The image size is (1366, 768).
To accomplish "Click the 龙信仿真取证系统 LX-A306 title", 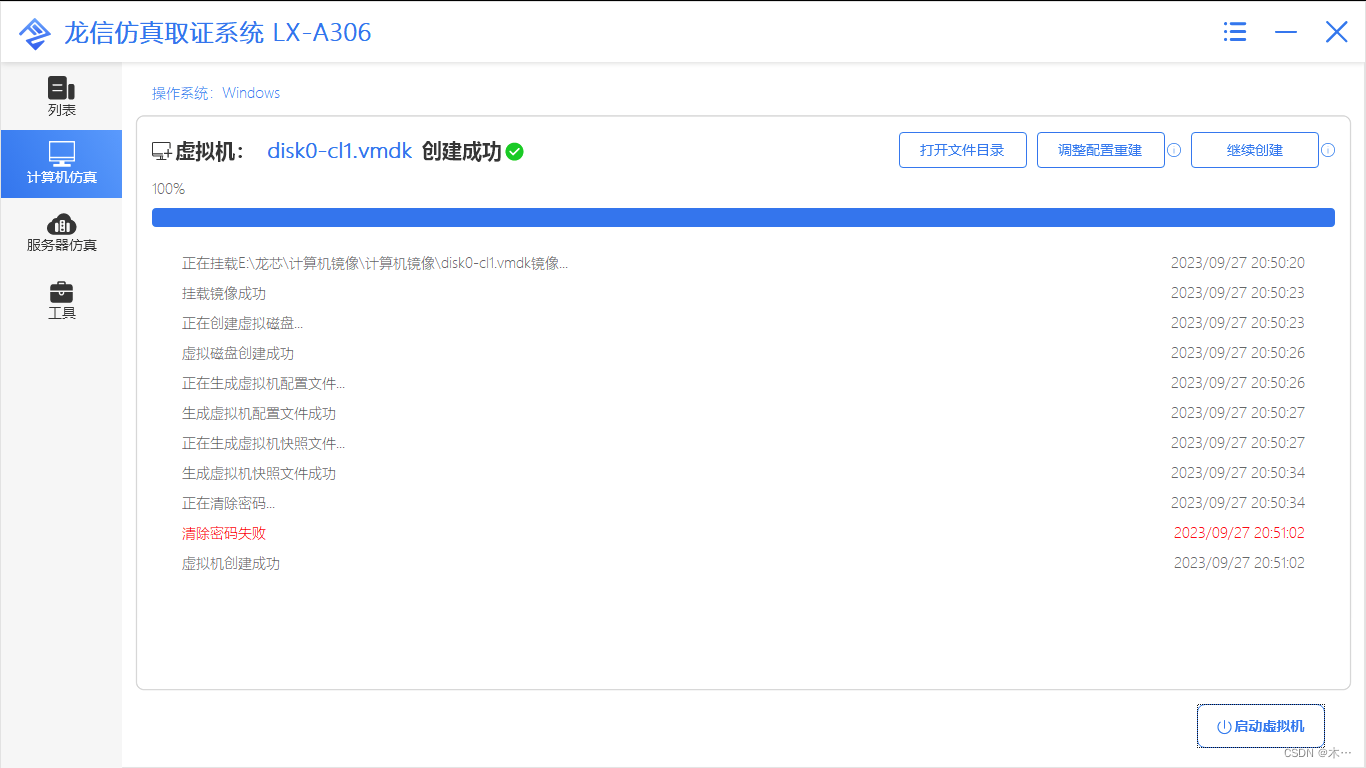I will tap(218, 33).
